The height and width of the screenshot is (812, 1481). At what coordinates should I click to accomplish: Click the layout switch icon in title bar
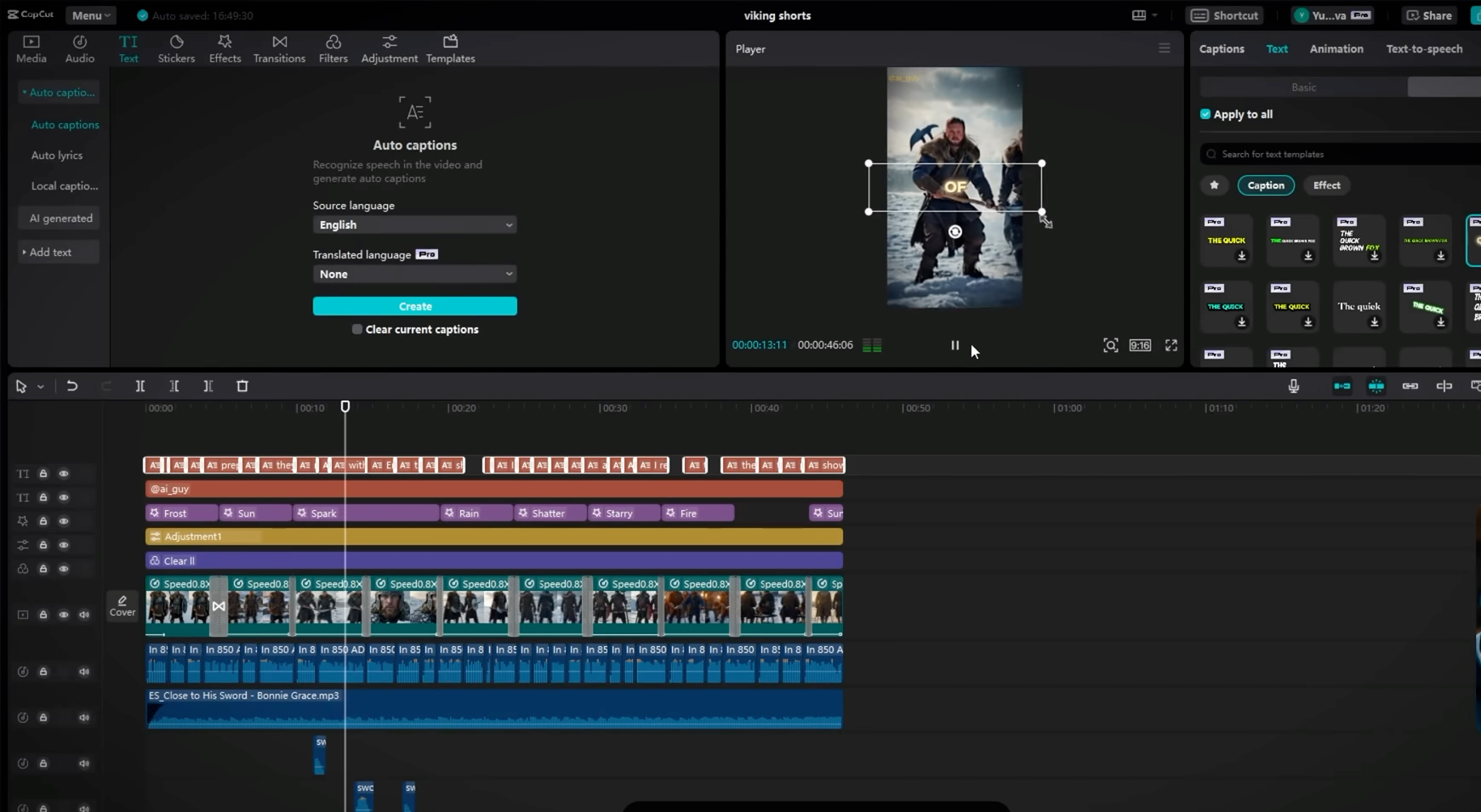1138,15
